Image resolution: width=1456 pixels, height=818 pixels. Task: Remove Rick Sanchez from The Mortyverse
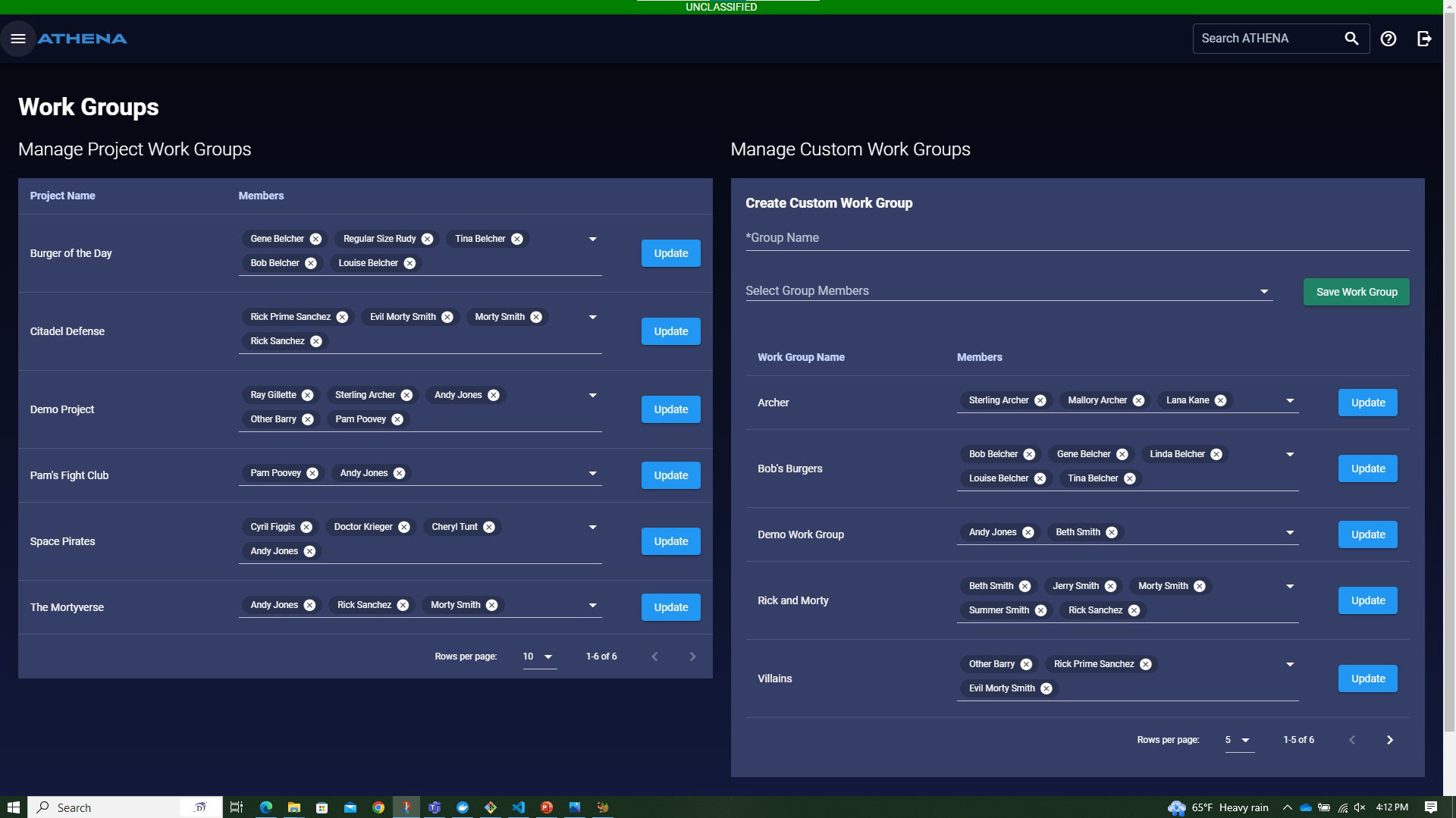pos(403,605)
